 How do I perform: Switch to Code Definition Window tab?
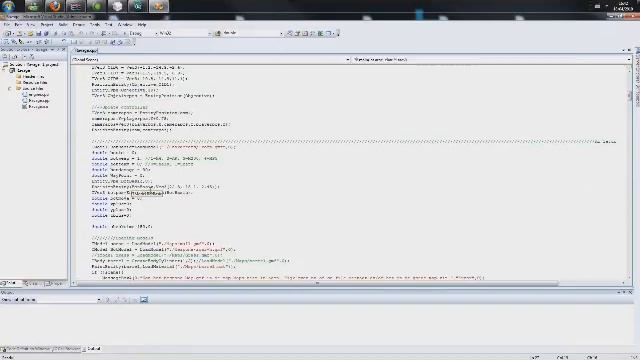tap(25, 349)
